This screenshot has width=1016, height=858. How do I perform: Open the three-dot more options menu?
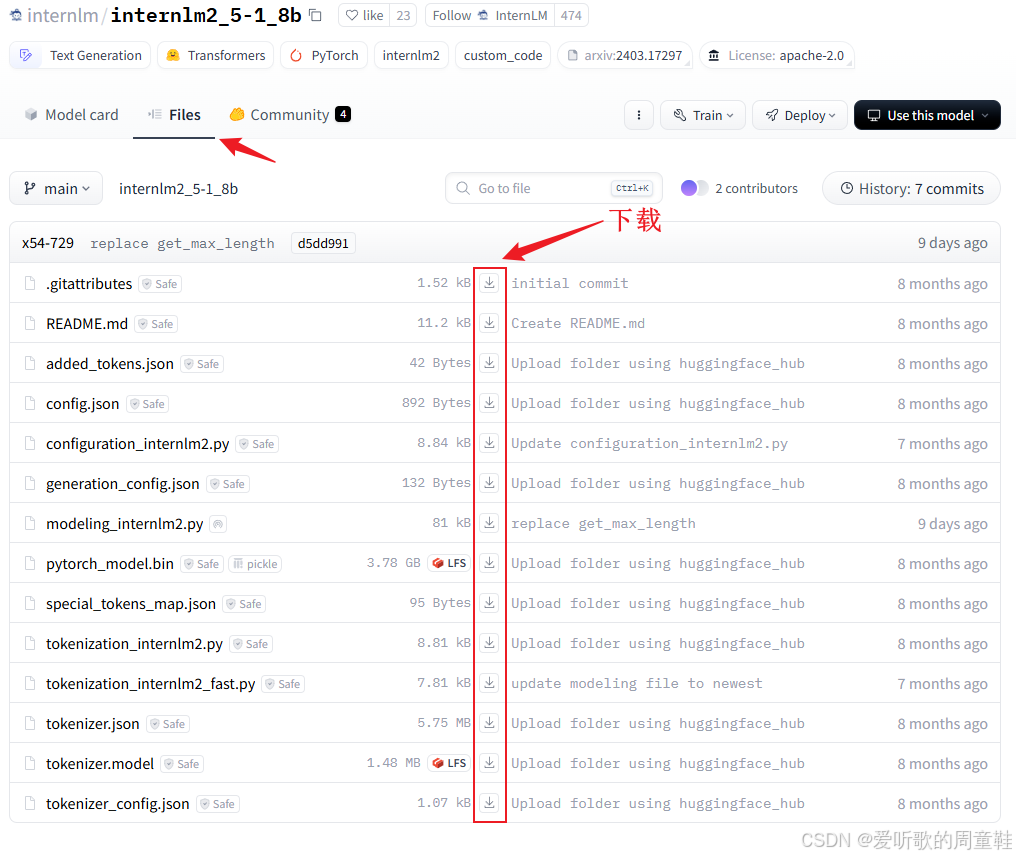pyautogui.click(x=639, y=115)
